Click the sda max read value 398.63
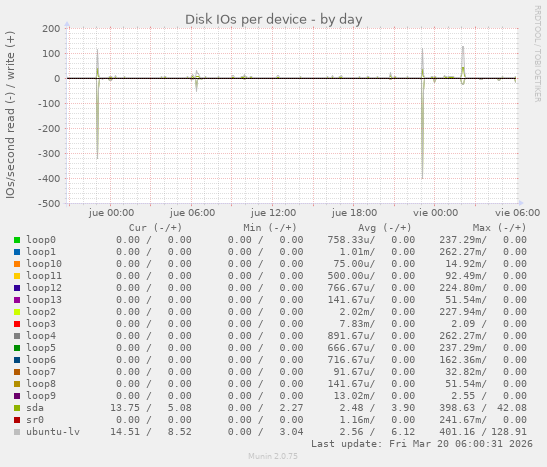This screenshot has height=467, width=547. coord(457,408)
